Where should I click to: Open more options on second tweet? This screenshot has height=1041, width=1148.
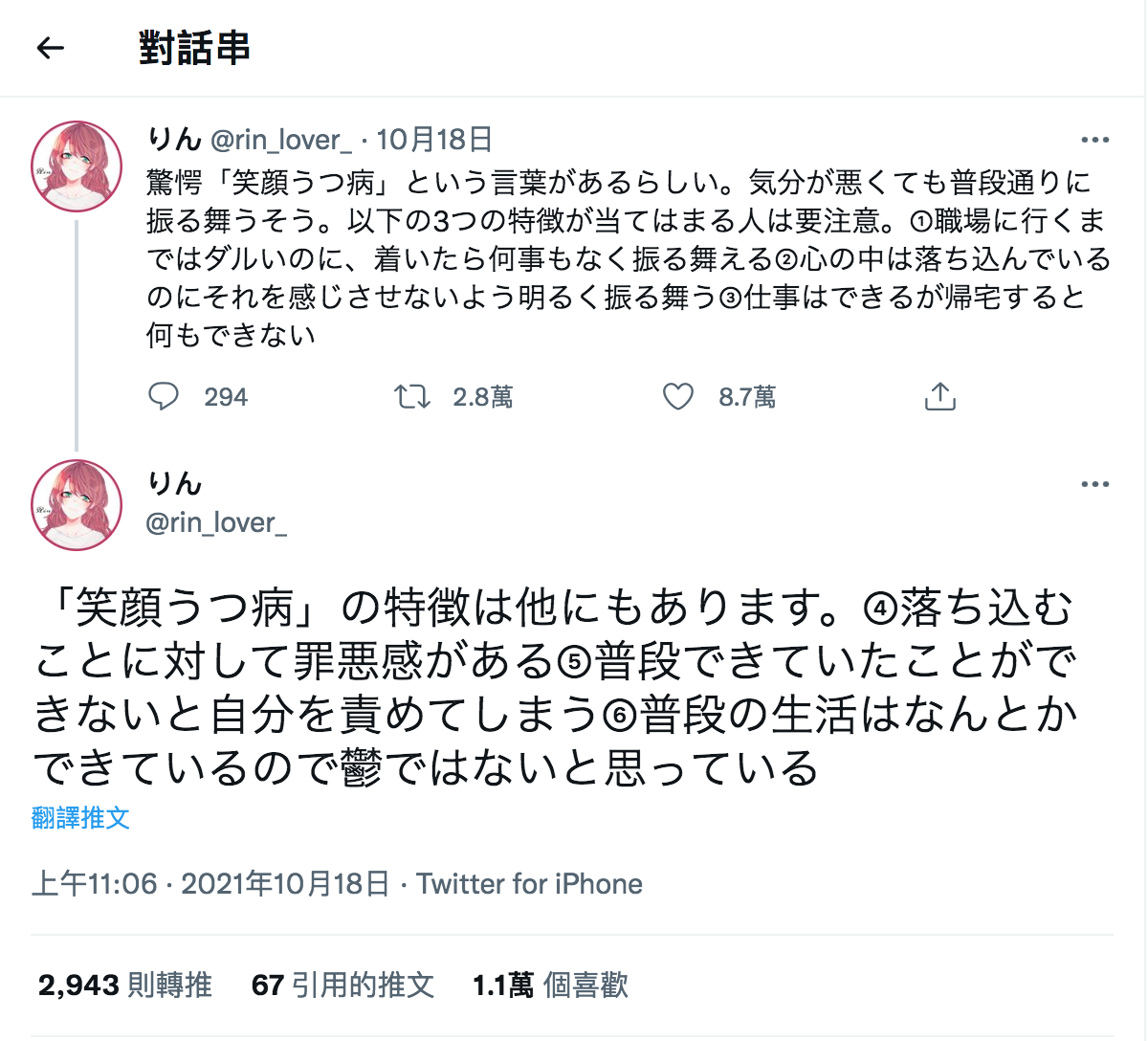pyautogui.click(x=1094, y=484)
